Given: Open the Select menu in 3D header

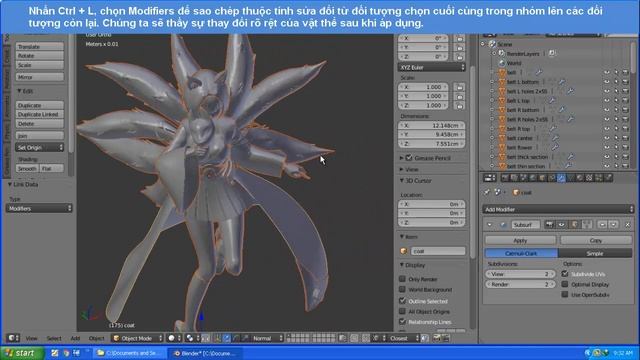Looking at the screenshot, I should click(x=53, y=338).
